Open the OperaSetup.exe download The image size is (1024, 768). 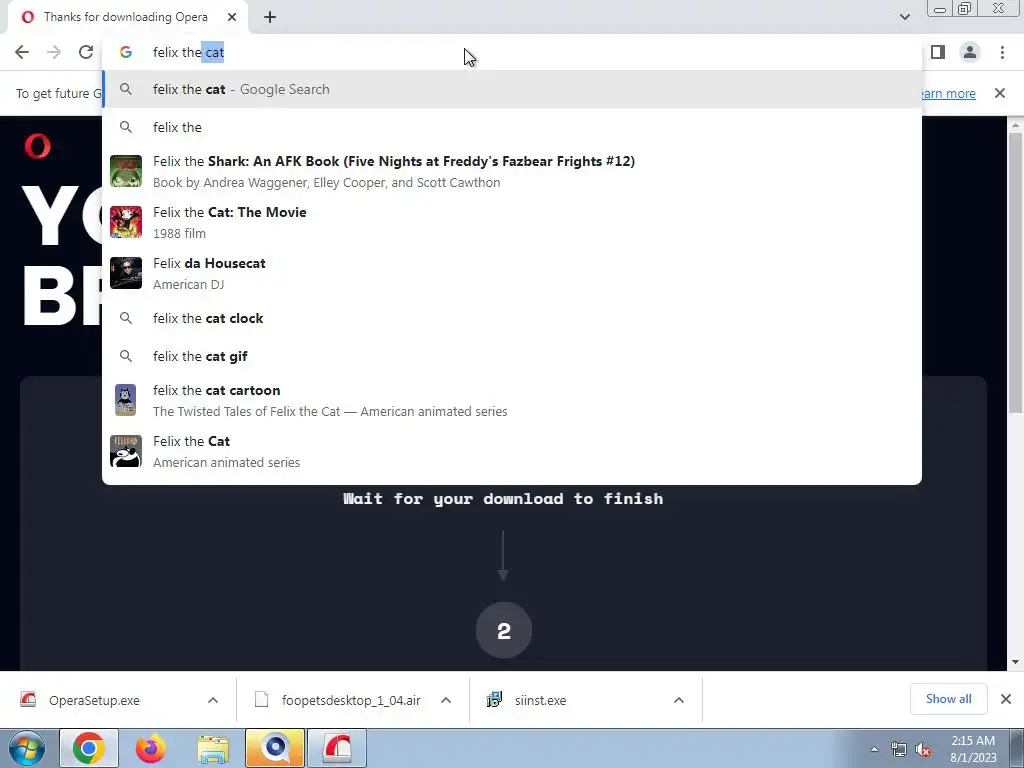point(94,700)
